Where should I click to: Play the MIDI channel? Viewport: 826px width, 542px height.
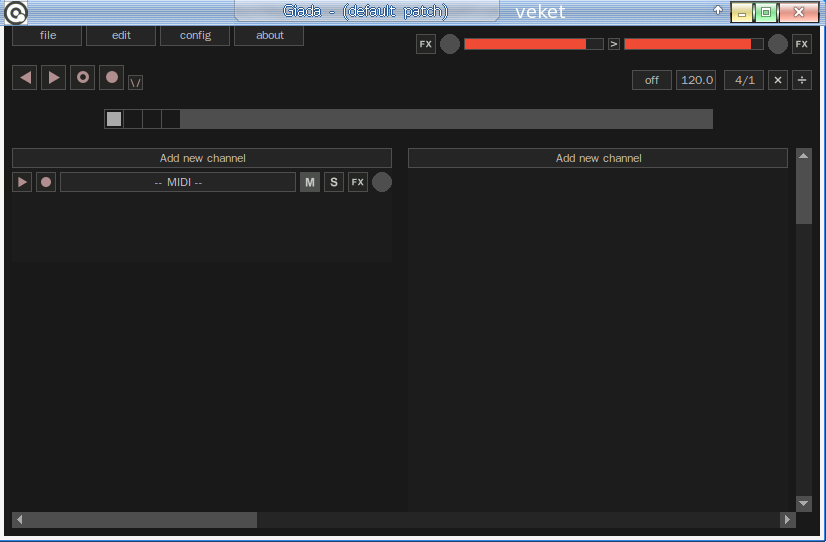(22, 182)
